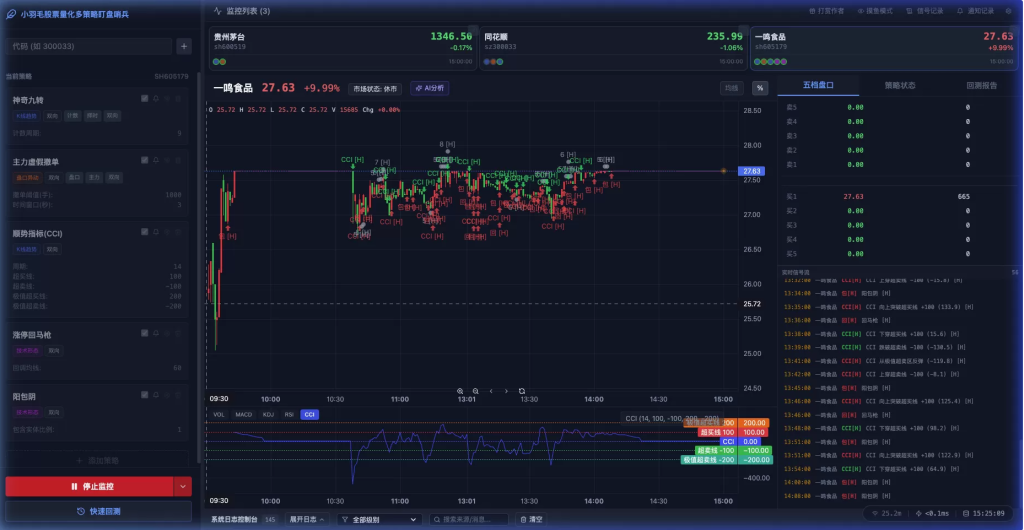Switch on 摸鱼模式 stealth mode
This screenshot has height=530, width=1024.
click(875, 11)
